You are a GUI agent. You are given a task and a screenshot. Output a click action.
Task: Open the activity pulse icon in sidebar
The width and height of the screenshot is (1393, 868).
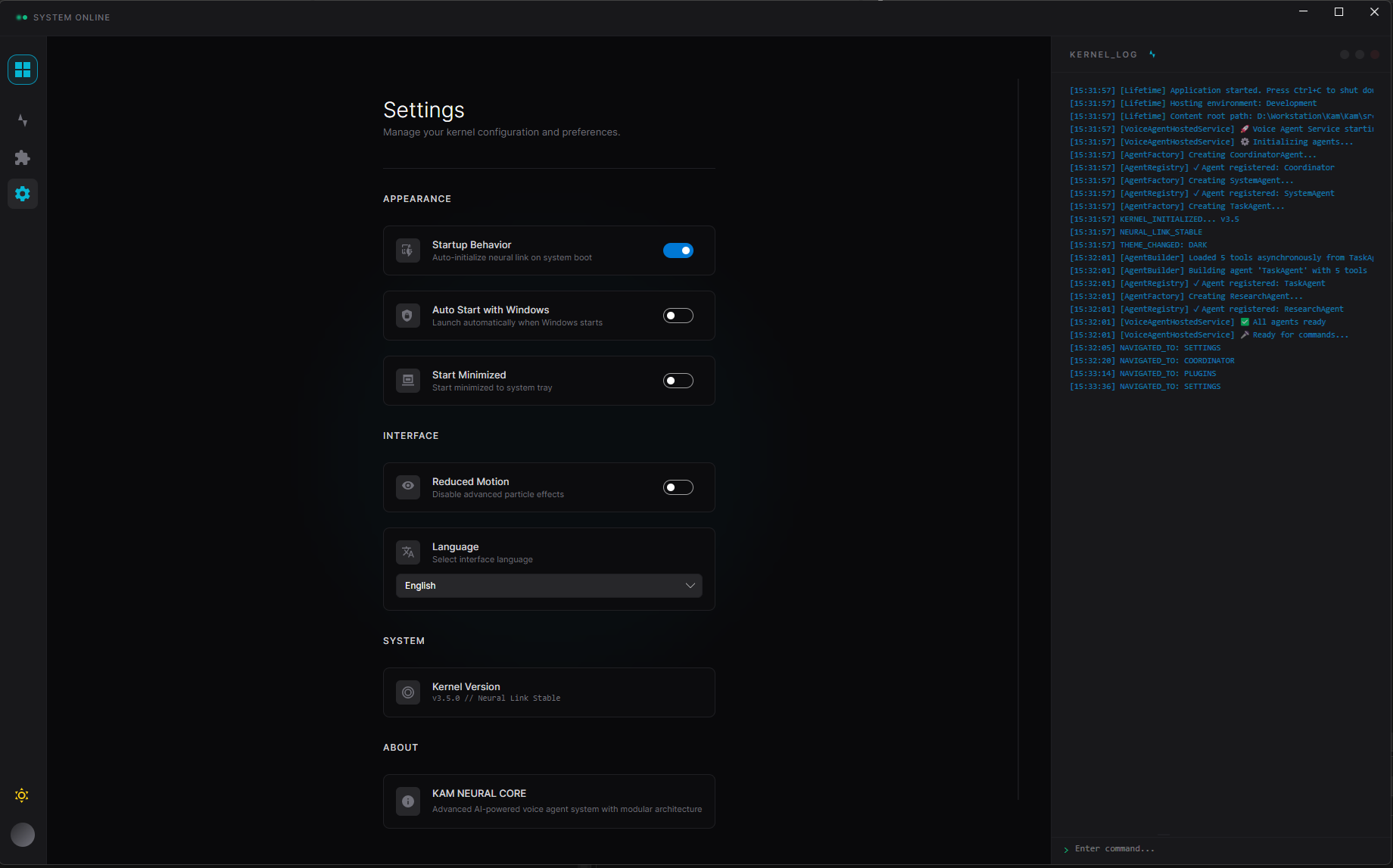point(23,120)
